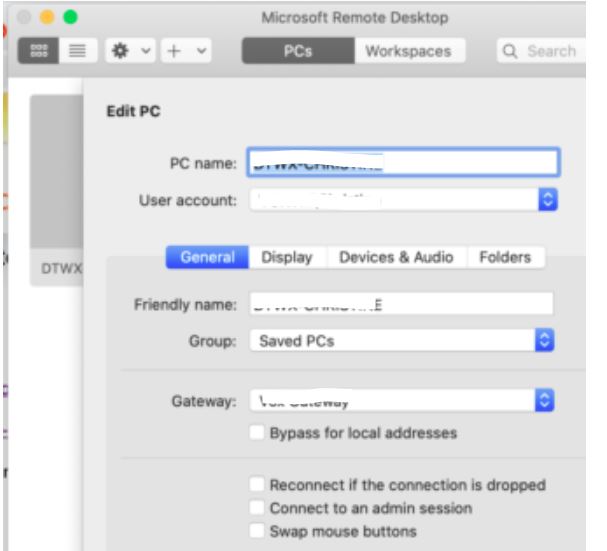This screenshot has height=551, width=607.
Task: Click the PC name field
Action: pyautogui.click(x=403, y=162)
